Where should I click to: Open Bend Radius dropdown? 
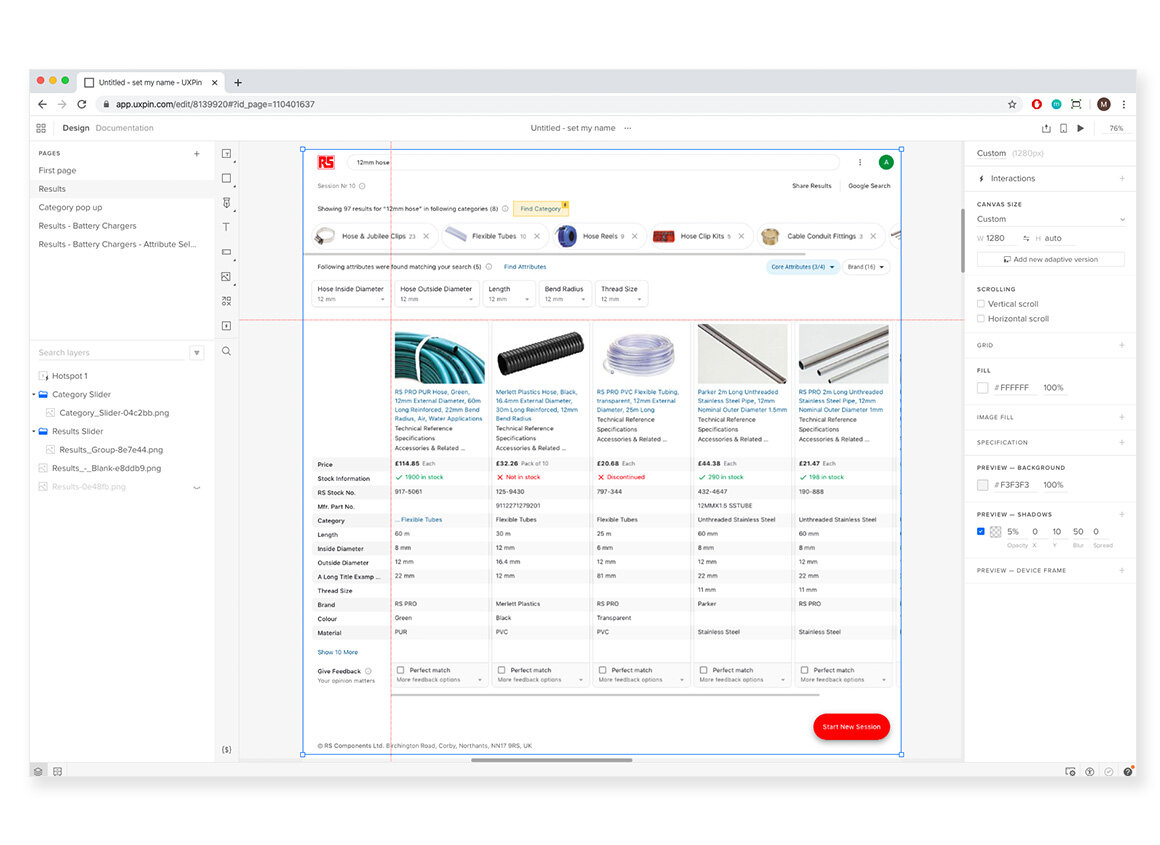click(565, 294)
